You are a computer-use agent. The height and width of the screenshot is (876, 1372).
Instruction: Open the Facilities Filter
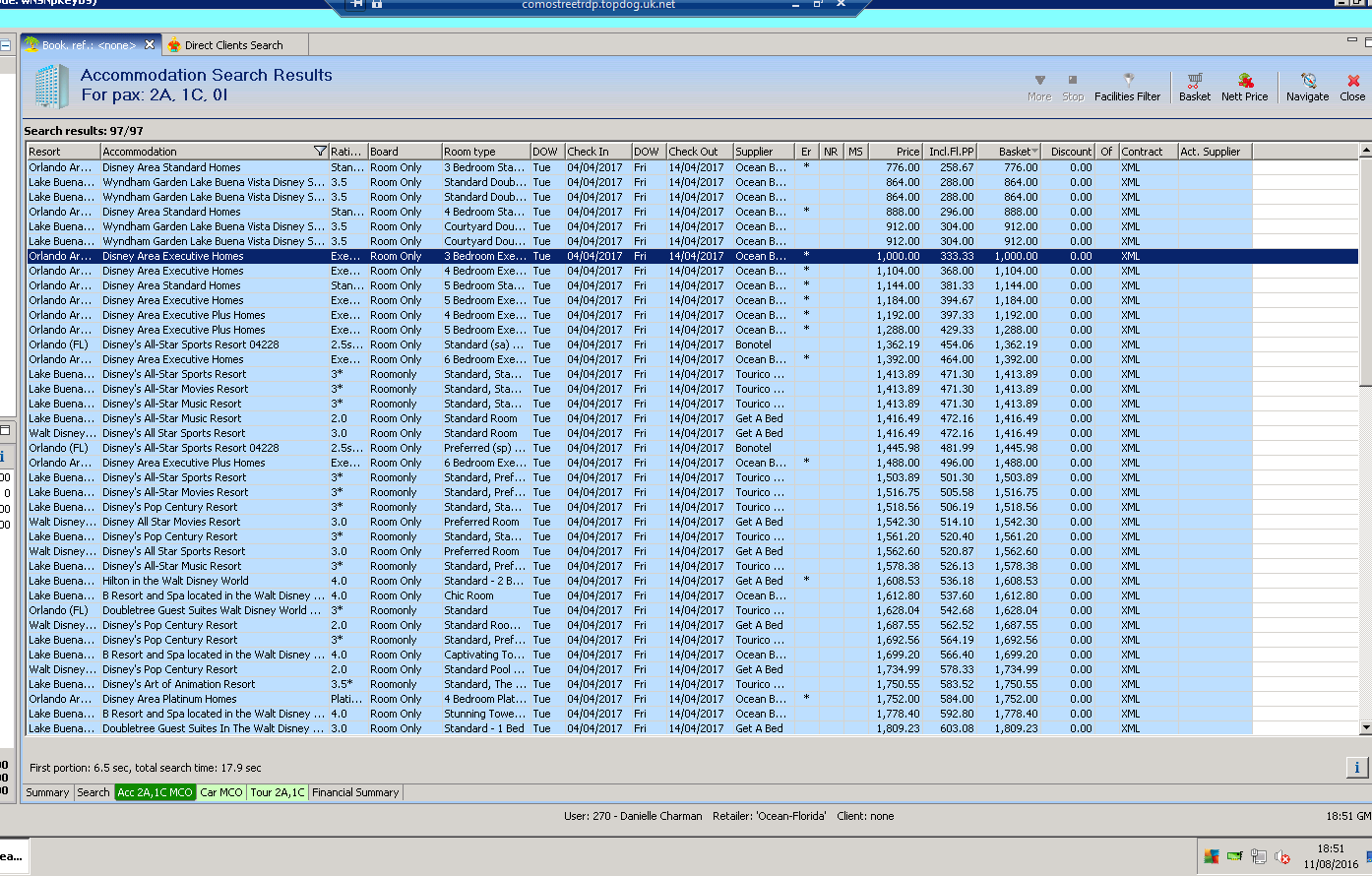1128,87
